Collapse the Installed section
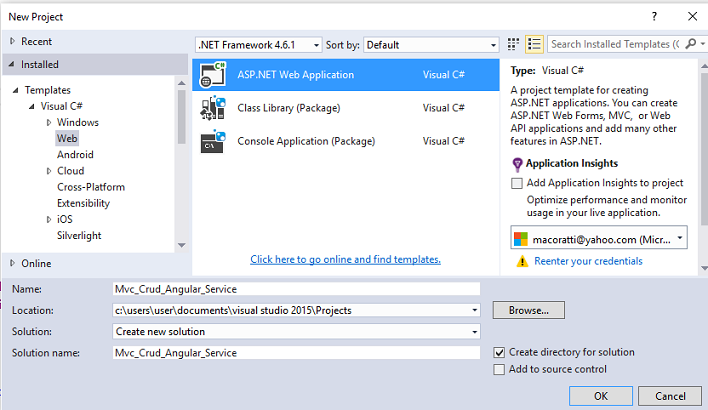This screenshot has height=410, width=708. [12, 64]
